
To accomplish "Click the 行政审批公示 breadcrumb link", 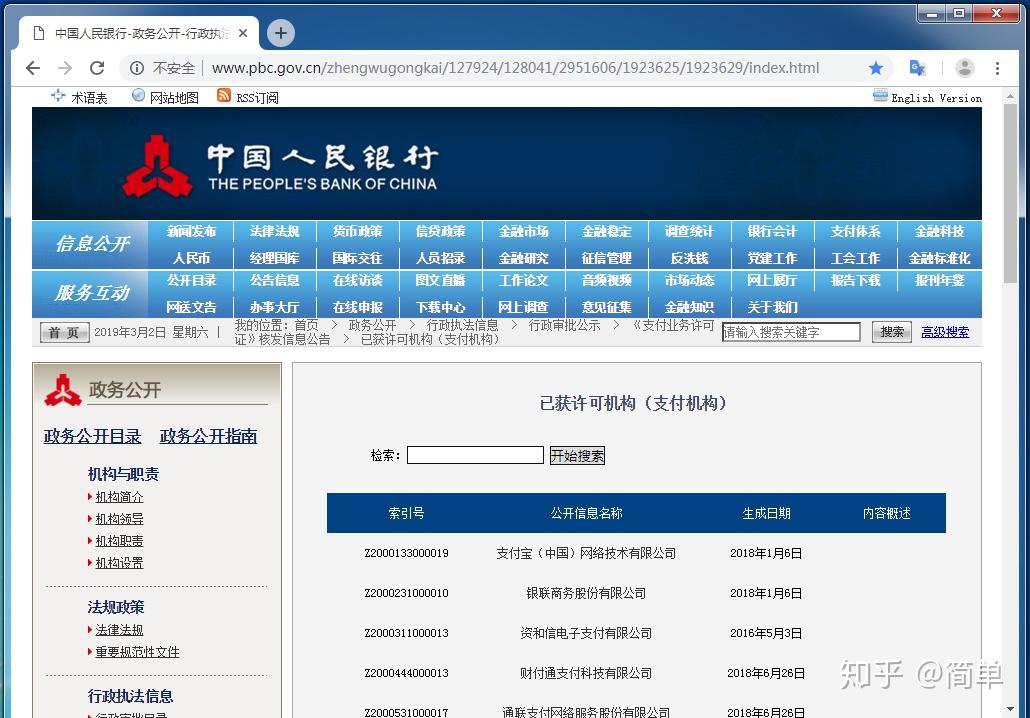I will (564, 325).
